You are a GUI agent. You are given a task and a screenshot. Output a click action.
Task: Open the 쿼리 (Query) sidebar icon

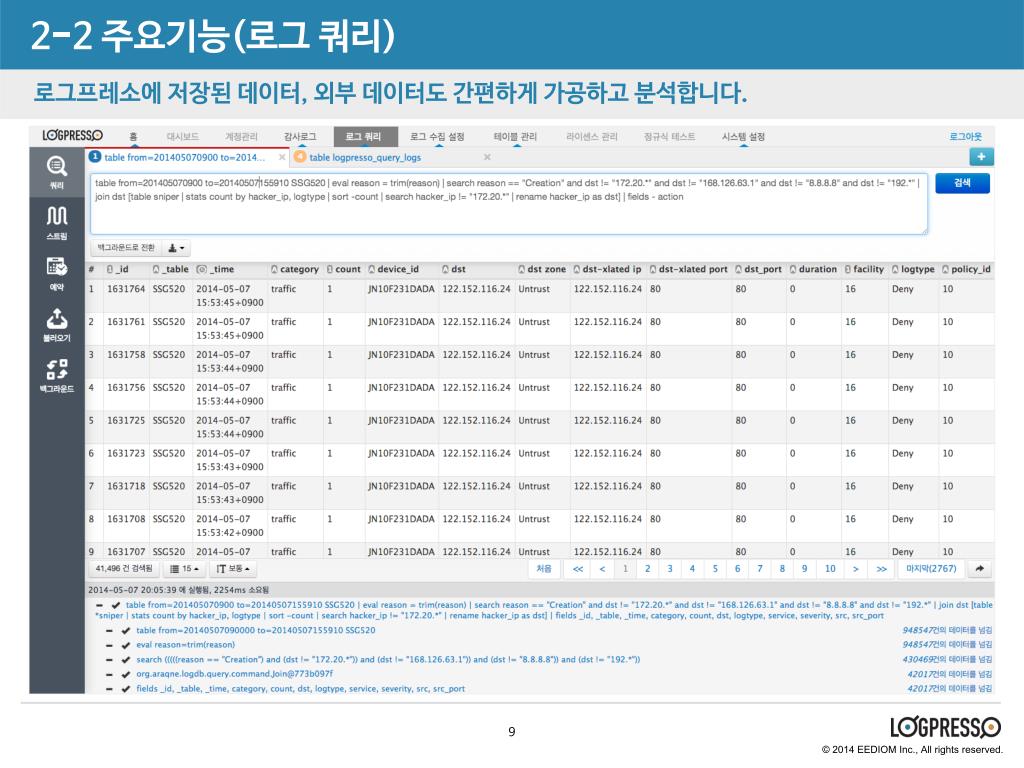coord(57,172)
